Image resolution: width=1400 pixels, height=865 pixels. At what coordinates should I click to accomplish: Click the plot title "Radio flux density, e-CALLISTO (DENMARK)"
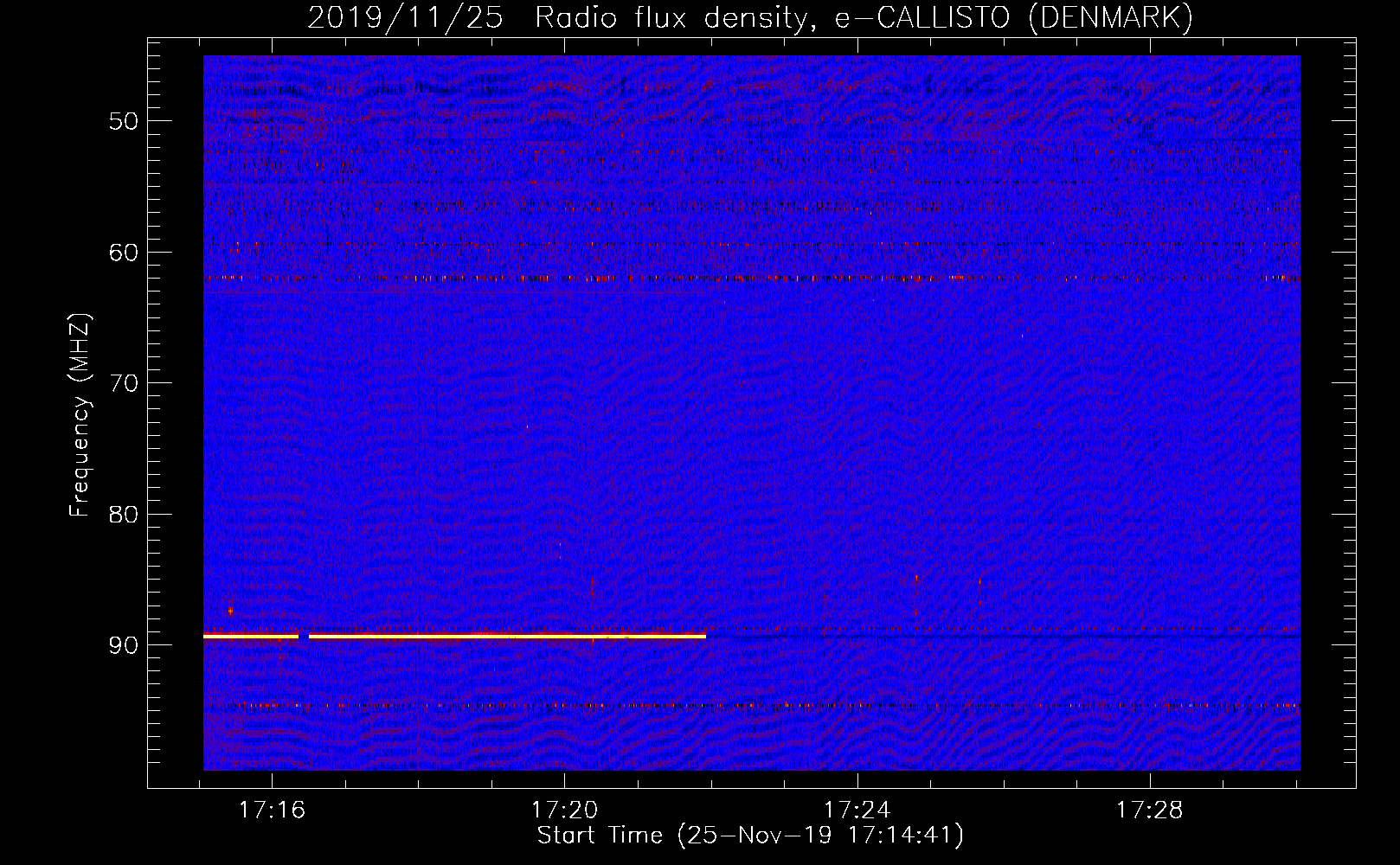(864, 17)
